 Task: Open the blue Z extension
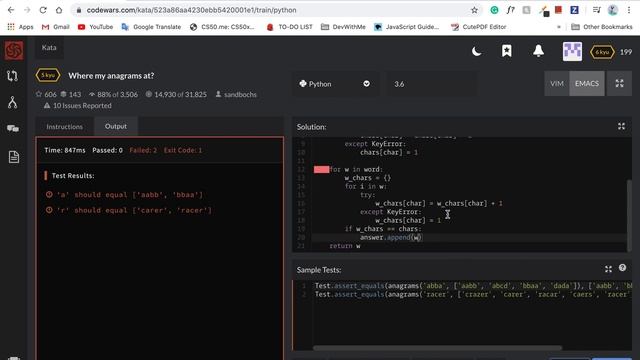coord(574,10)
